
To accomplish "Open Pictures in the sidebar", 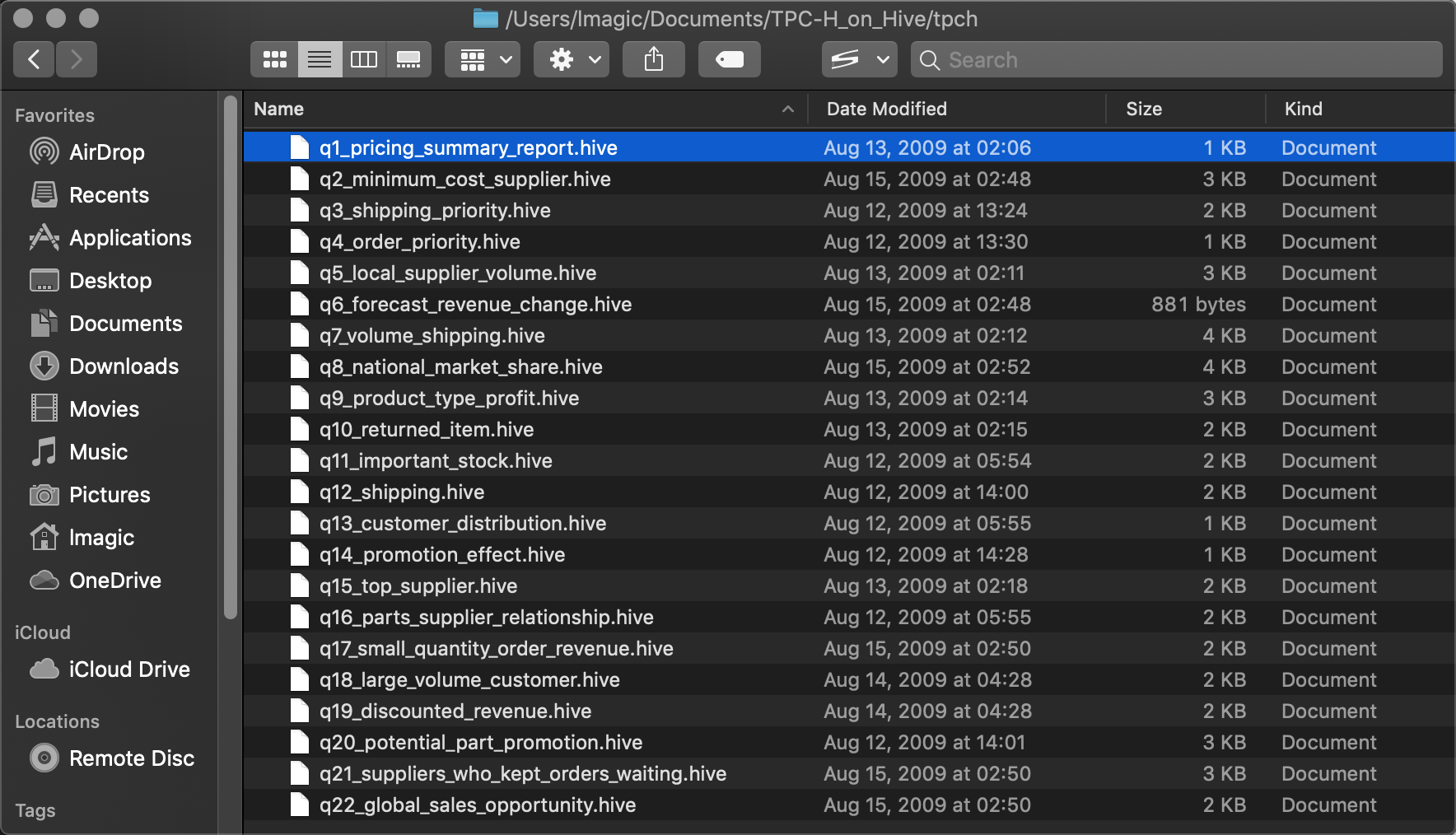I will 107,495.
